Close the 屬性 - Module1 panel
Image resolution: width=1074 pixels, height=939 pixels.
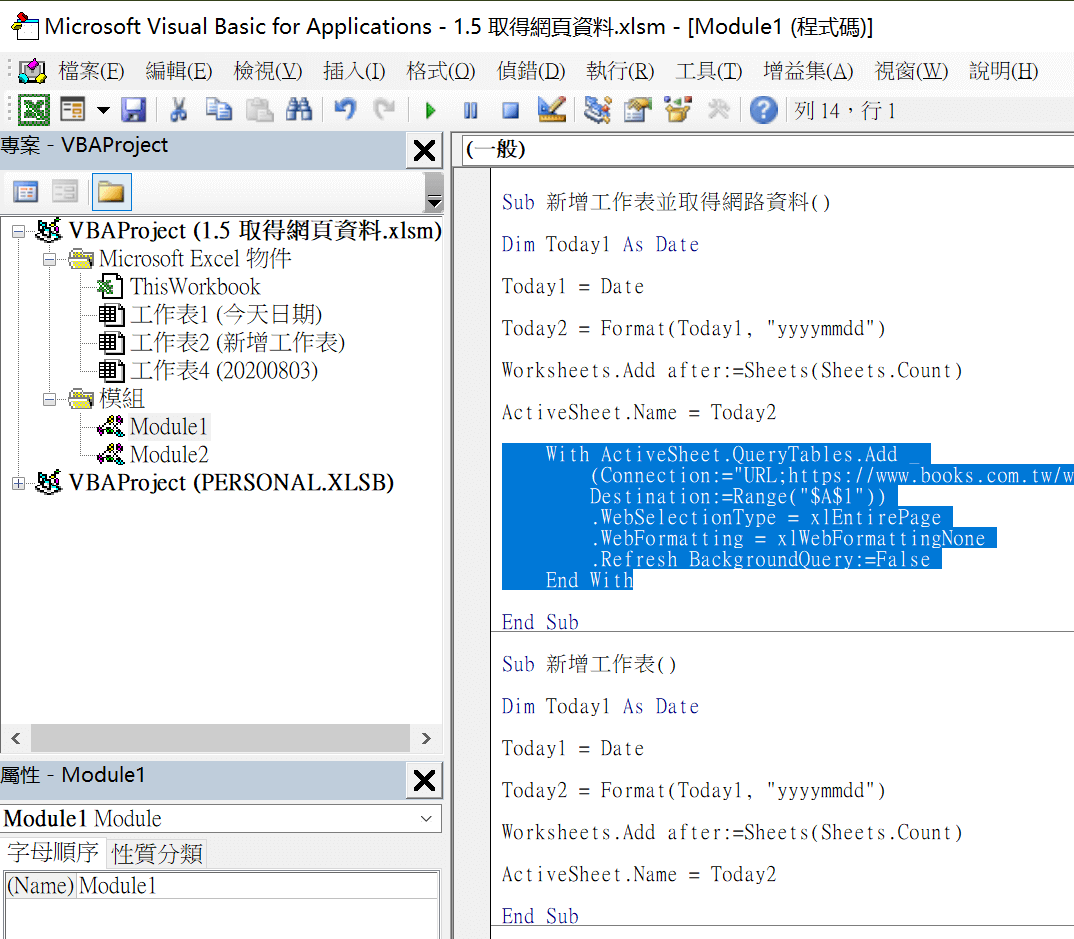click(x=424, y=780)
